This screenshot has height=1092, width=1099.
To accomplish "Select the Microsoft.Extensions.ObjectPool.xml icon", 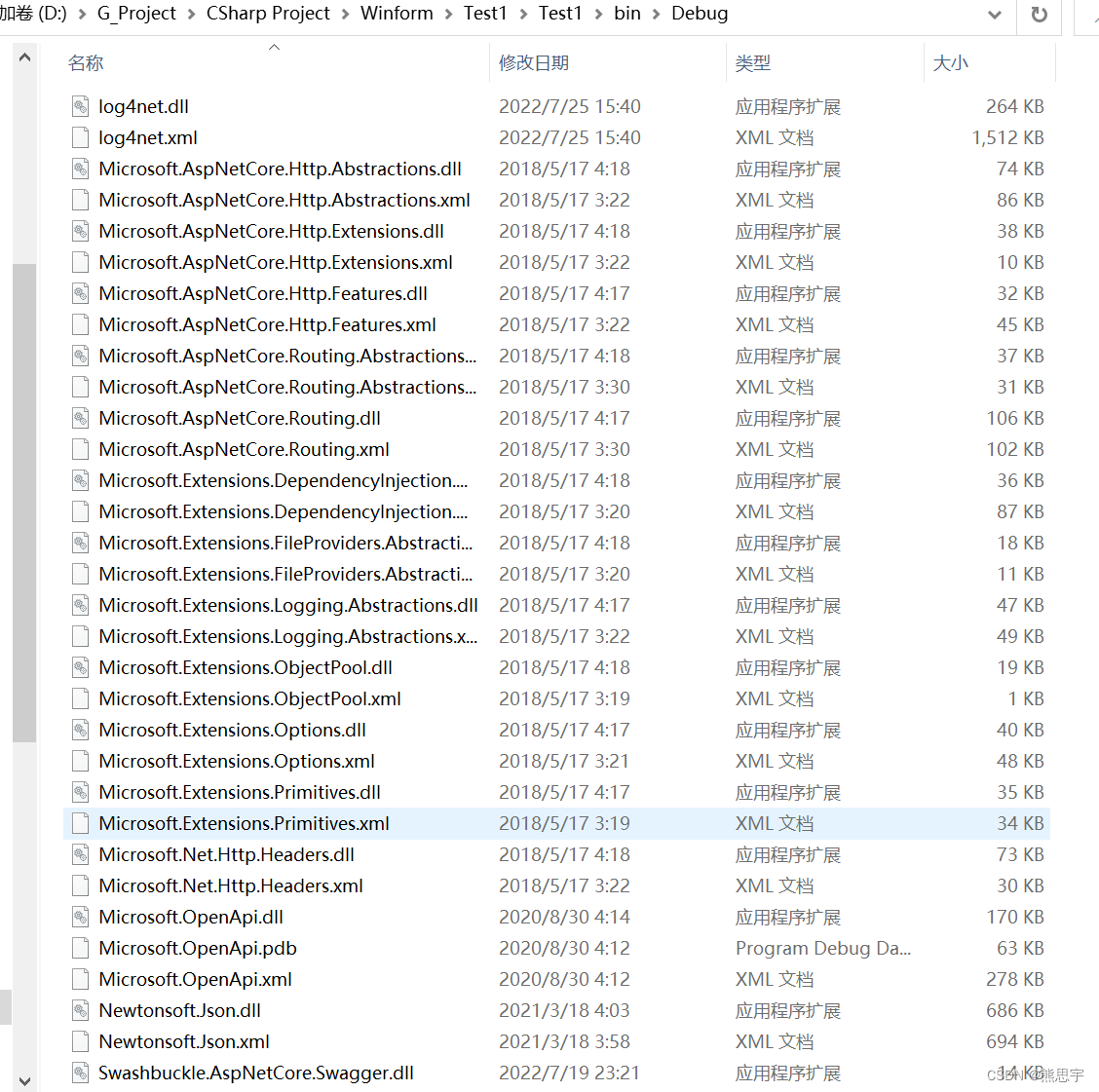I will (x=81, y=698).
